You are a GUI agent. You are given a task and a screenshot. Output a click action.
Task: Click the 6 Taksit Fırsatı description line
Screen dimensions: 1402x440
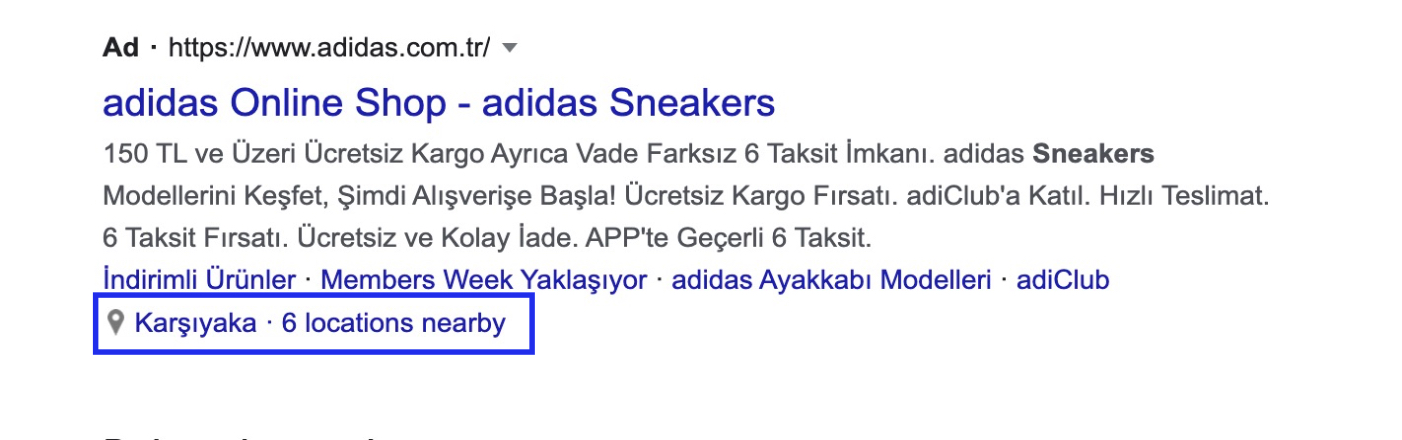coord(489,240)
